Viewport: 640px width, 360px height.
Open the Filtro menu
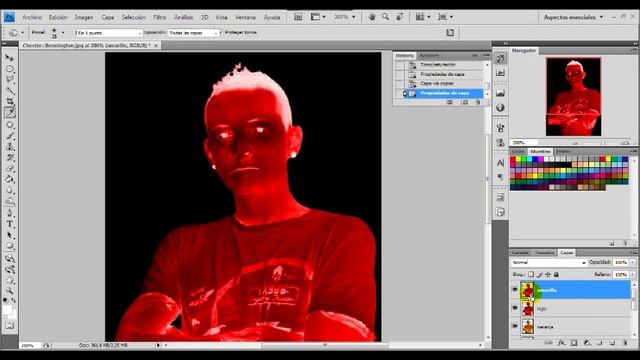point(160,17)
